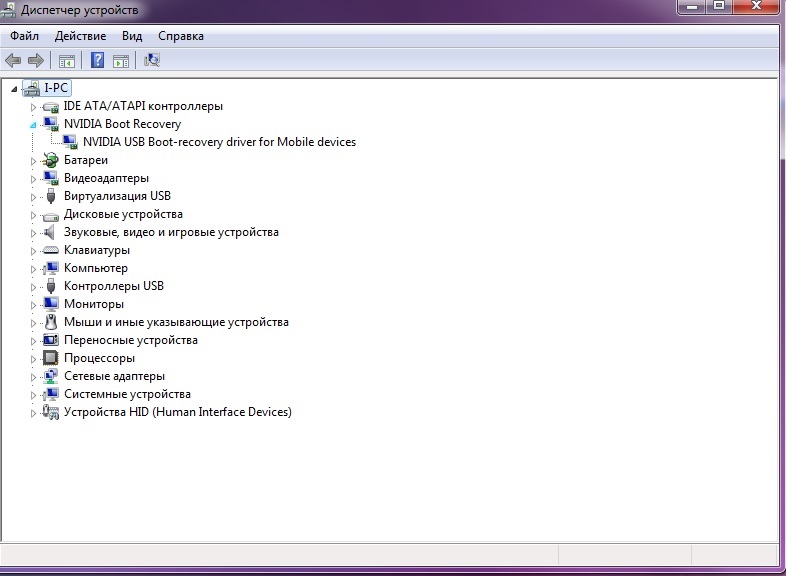Close the Диспетчер устройств window
Screen dimensions: 786x576
[757, 7]
